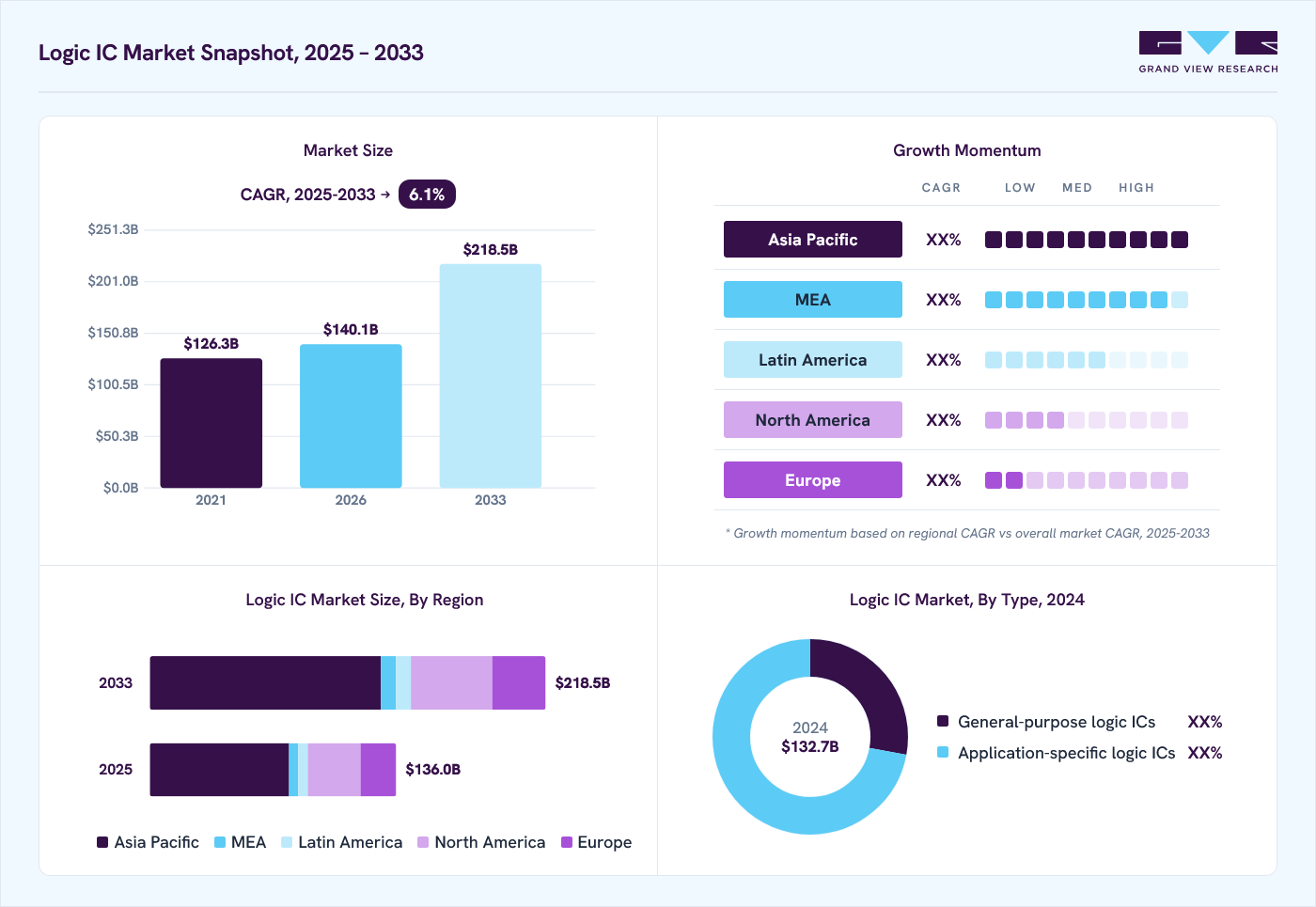This screenshot has height=907, width=1316.
Task: Click Asia Pacific XX% CAGR value
Action: (944, 240)
